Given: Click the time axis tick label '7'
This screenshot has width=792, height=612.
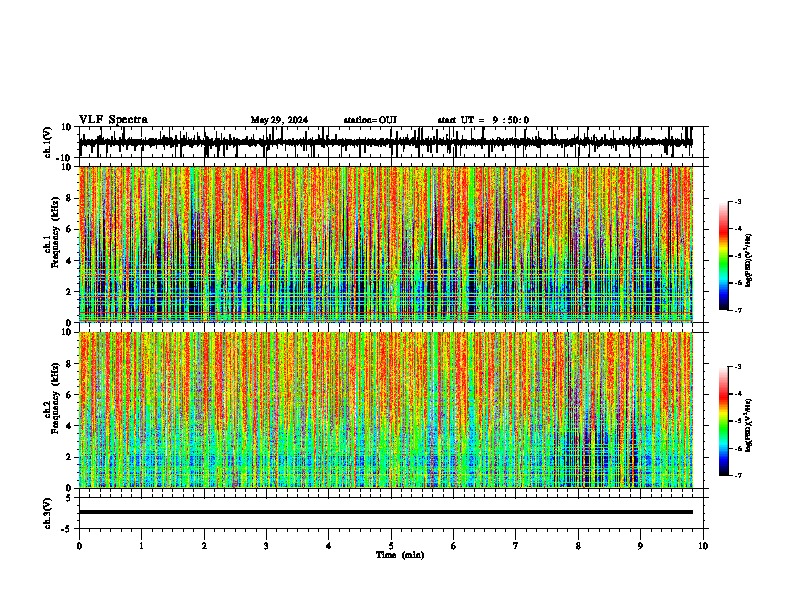Looking at the screenshot, I should (516, 546).
